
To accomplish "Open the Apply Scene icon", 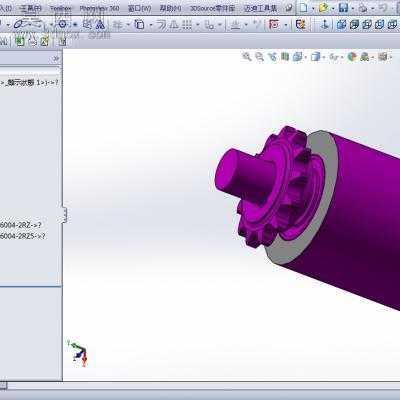I will click(x=365, y=57).
